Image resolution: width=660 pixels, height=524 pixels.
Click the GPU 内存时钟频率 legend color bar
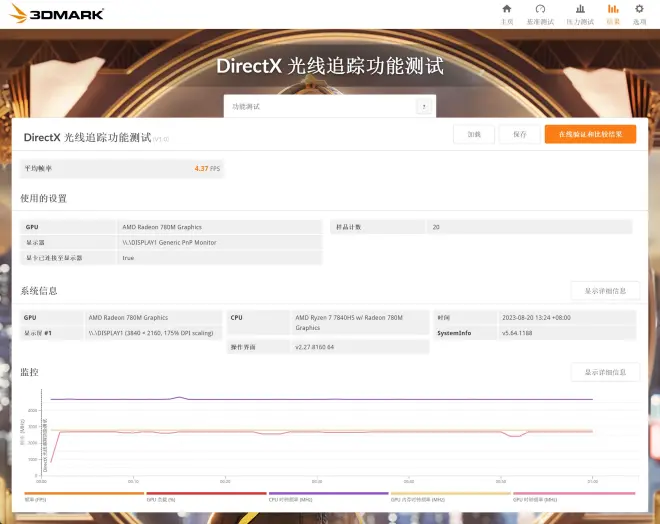(450, 493)
